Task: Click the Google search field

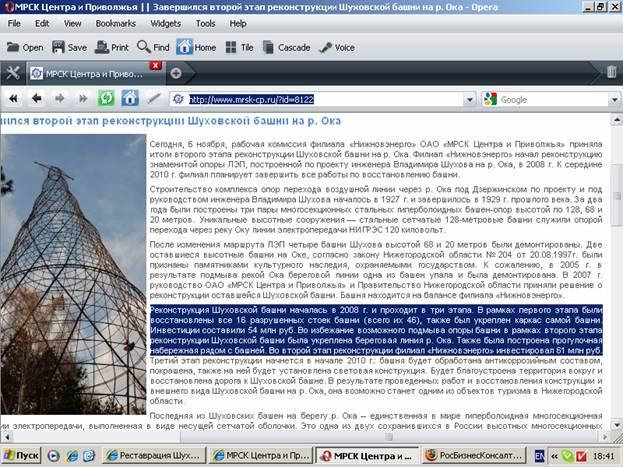Action: 553,100
